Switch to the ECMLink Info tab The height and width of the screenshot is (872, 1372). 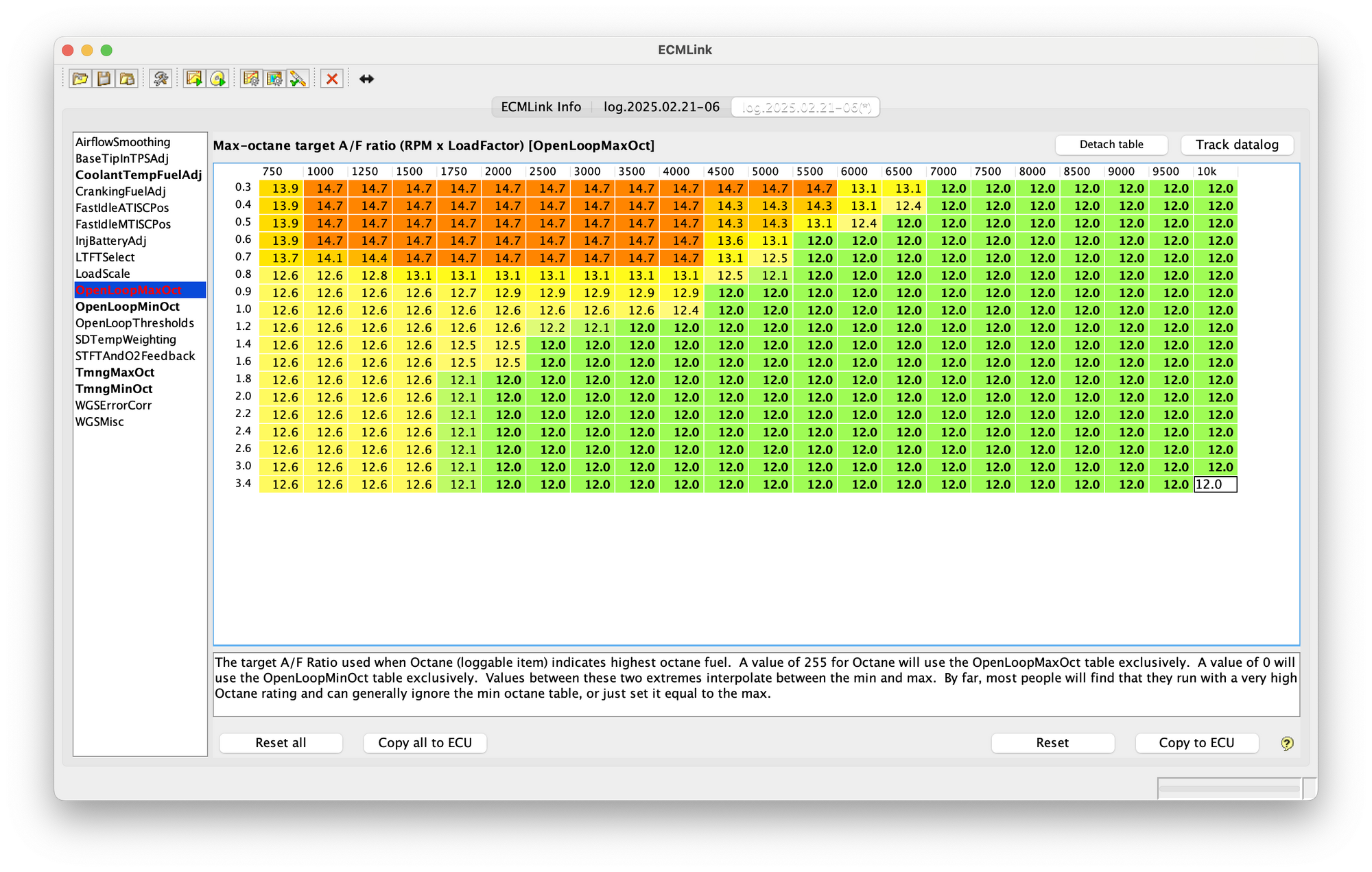coord(541,107)
